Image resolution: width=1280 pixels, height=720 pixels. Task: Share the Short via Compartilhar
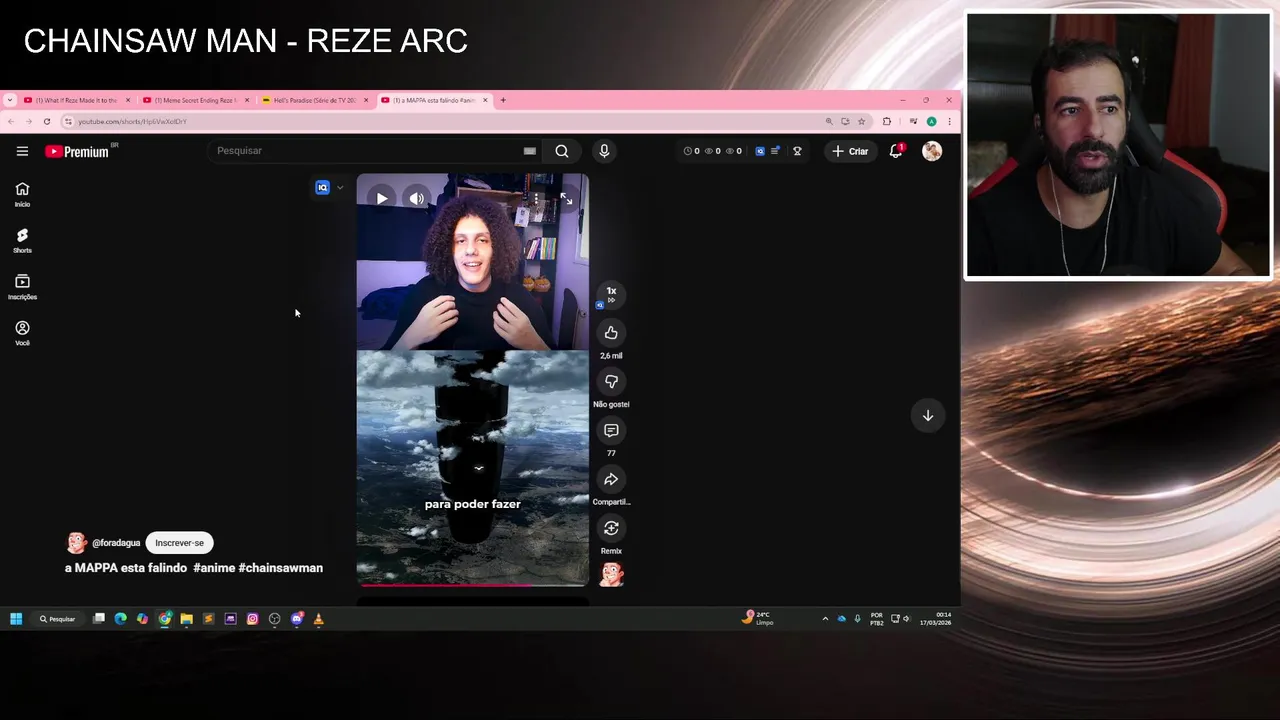coord(611,479)
